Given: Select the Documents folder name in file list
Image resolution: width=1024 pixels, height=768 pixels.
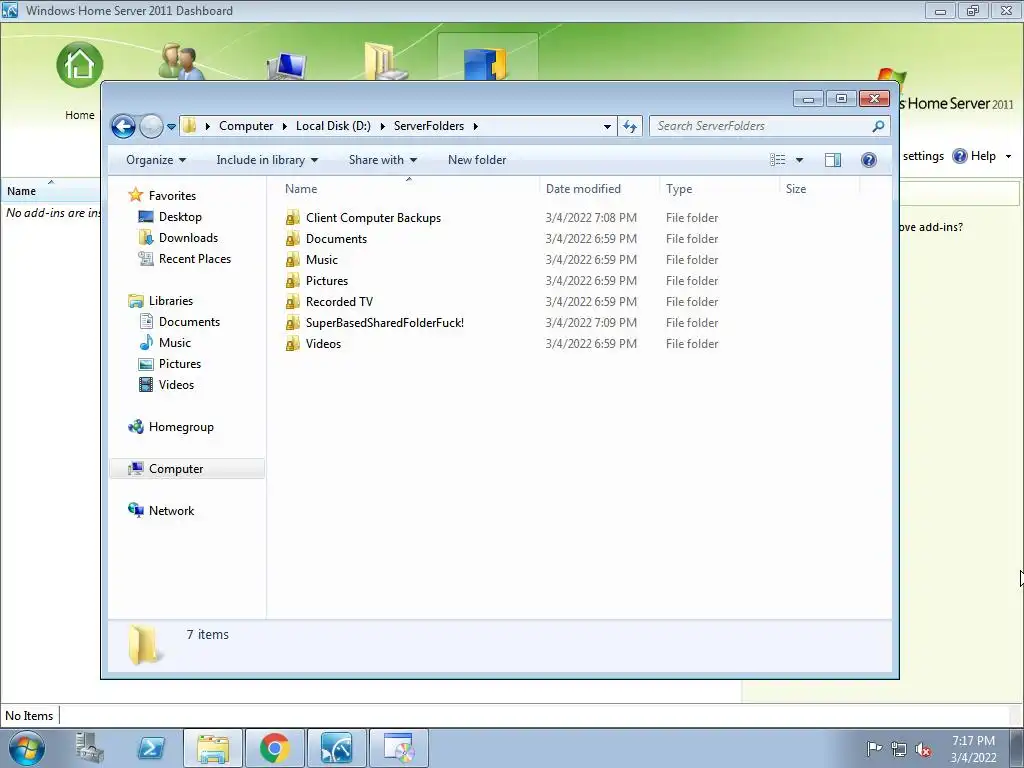Looking at the screenshot, I should [x=336, y=239].
